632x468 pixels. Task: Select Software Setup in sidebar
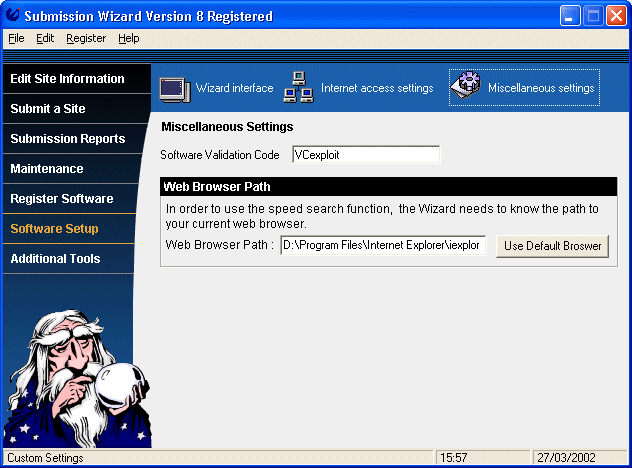[x=69, y=229]
